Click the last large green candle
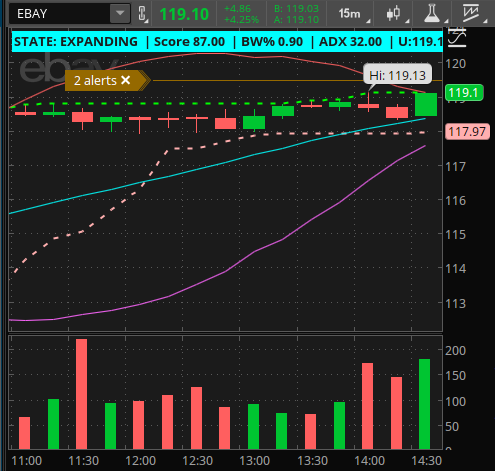This screenshot has width=495, height=471. click(x=426, y=104)
